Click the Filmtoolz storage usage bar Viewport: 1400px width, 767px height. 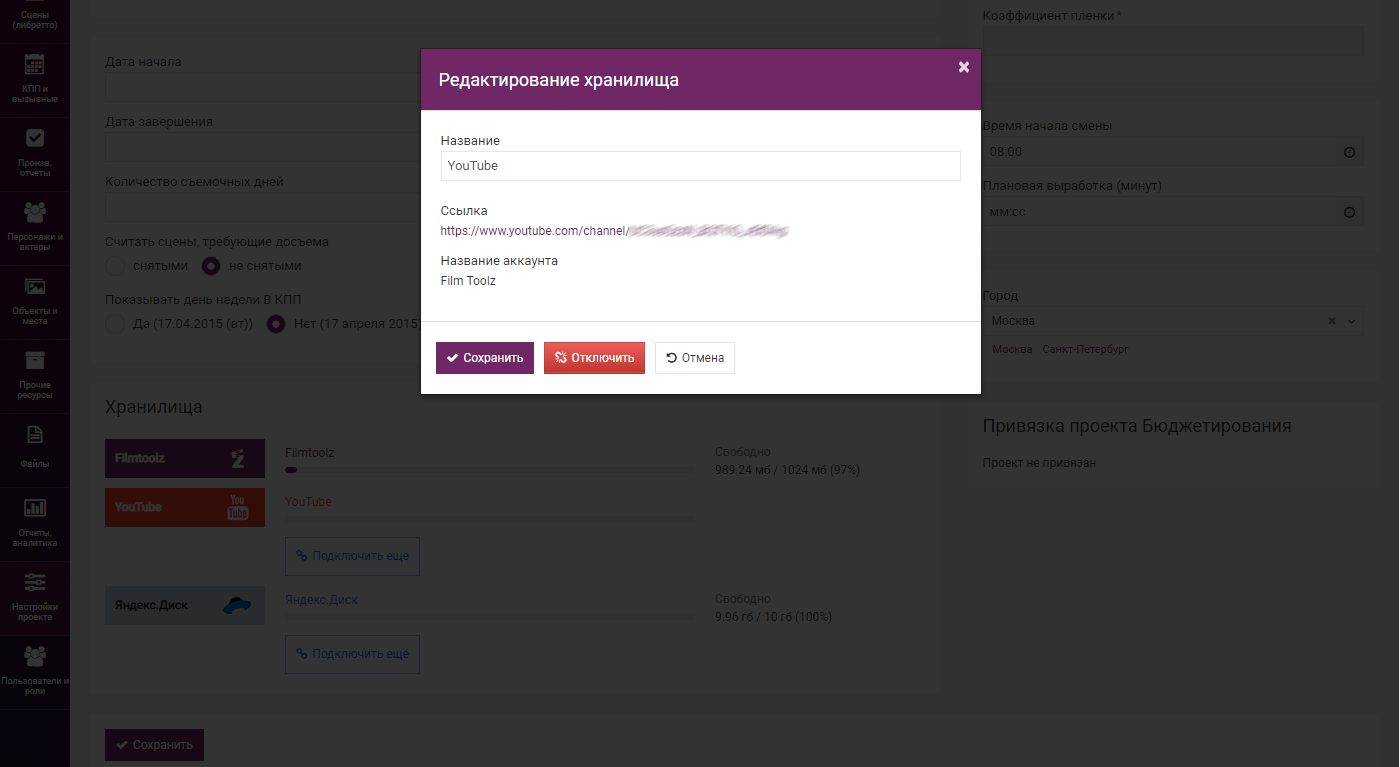[490, 469]
